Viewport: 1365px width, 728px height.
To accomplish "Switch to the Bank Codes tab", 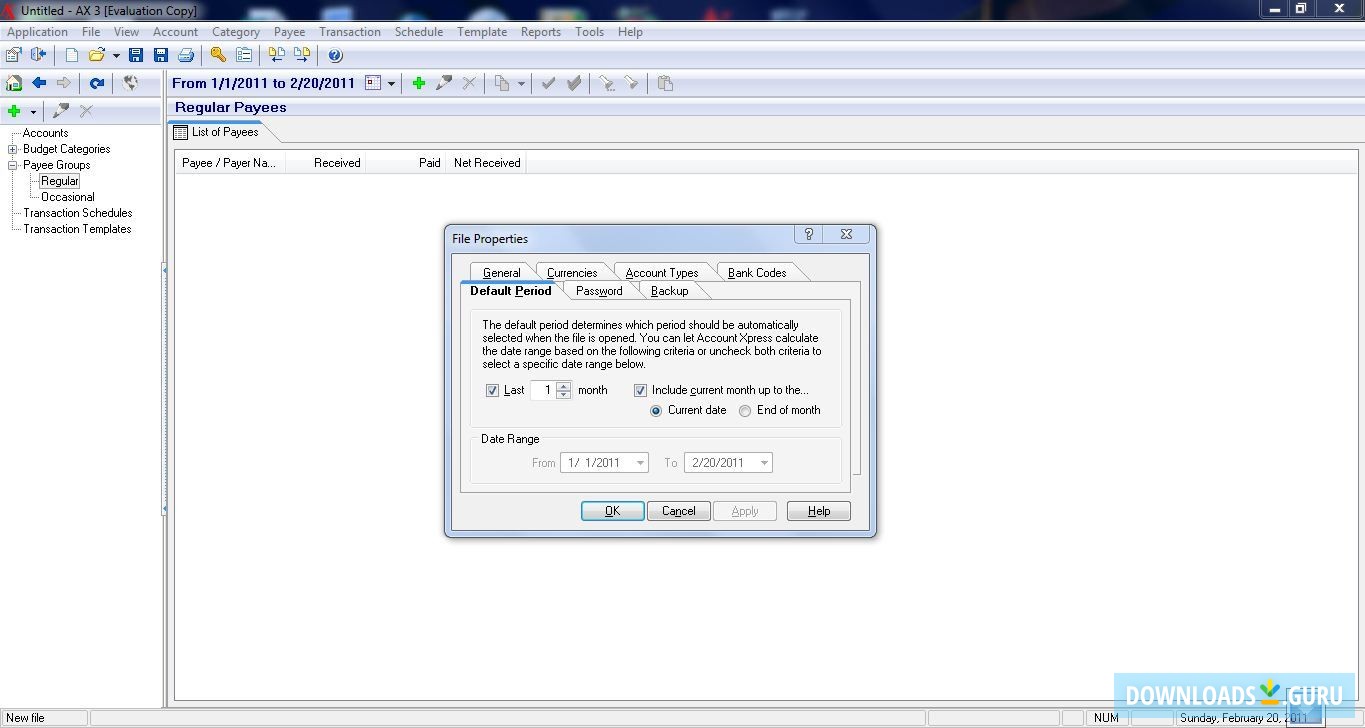I will (758, 271).
